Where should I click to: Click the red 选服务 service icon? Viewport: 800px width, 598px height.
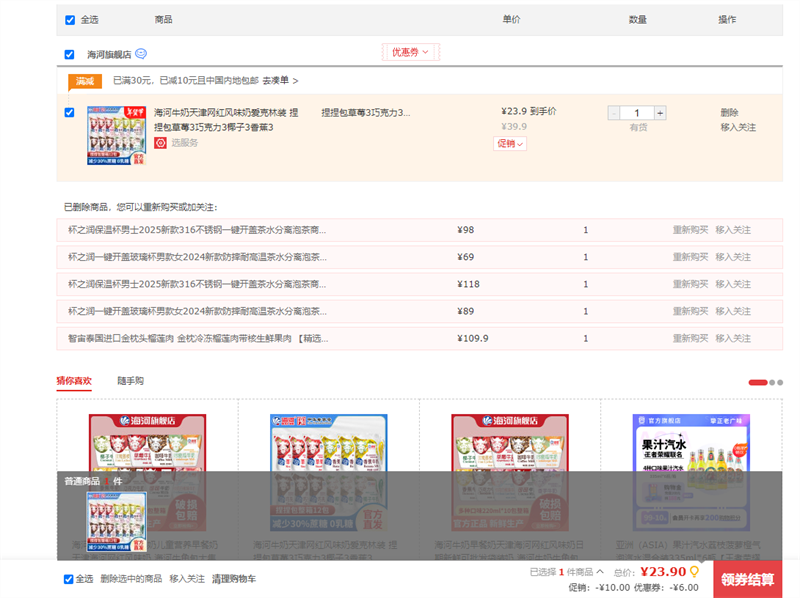click(x=160, y=143)
